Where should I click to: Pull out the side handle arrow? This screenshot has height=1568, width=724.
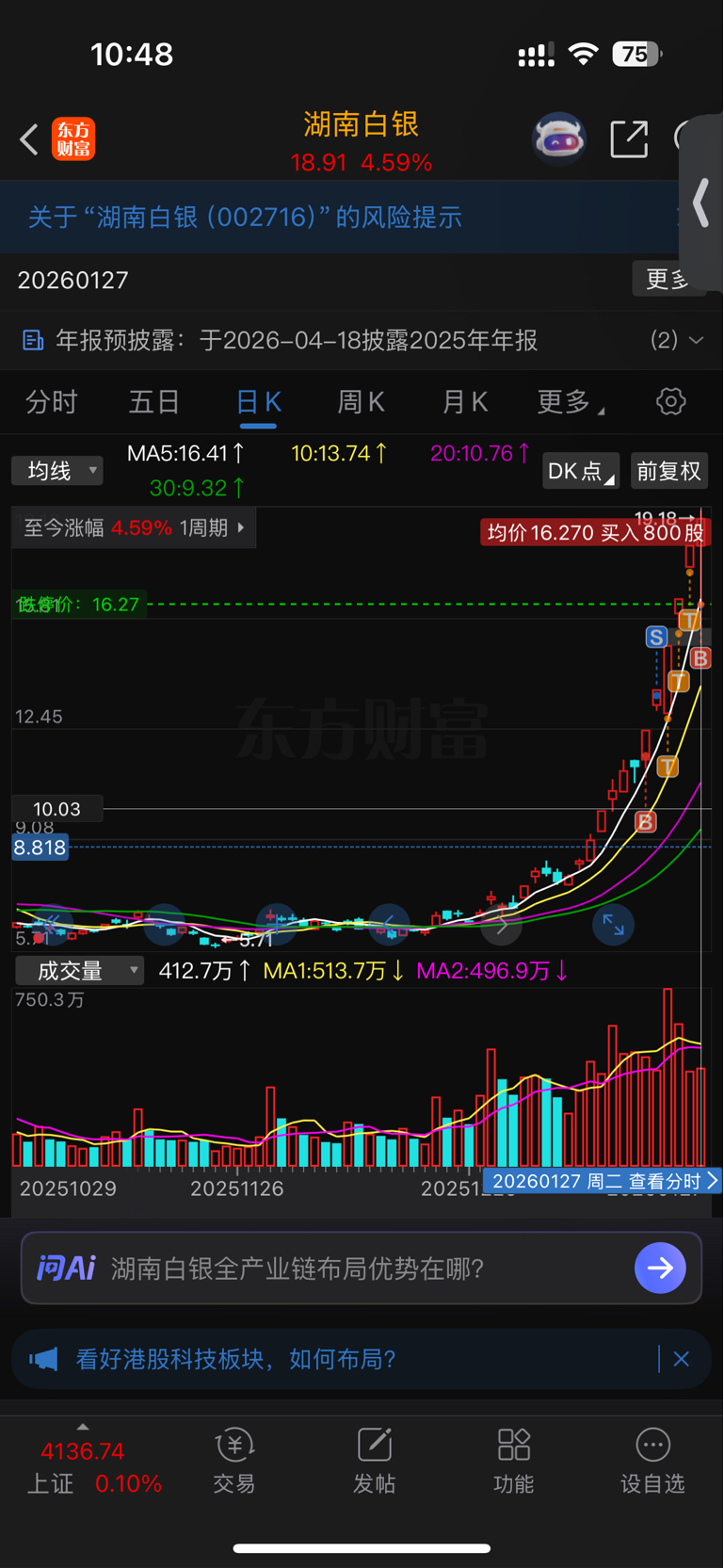[x=701, y=203]
